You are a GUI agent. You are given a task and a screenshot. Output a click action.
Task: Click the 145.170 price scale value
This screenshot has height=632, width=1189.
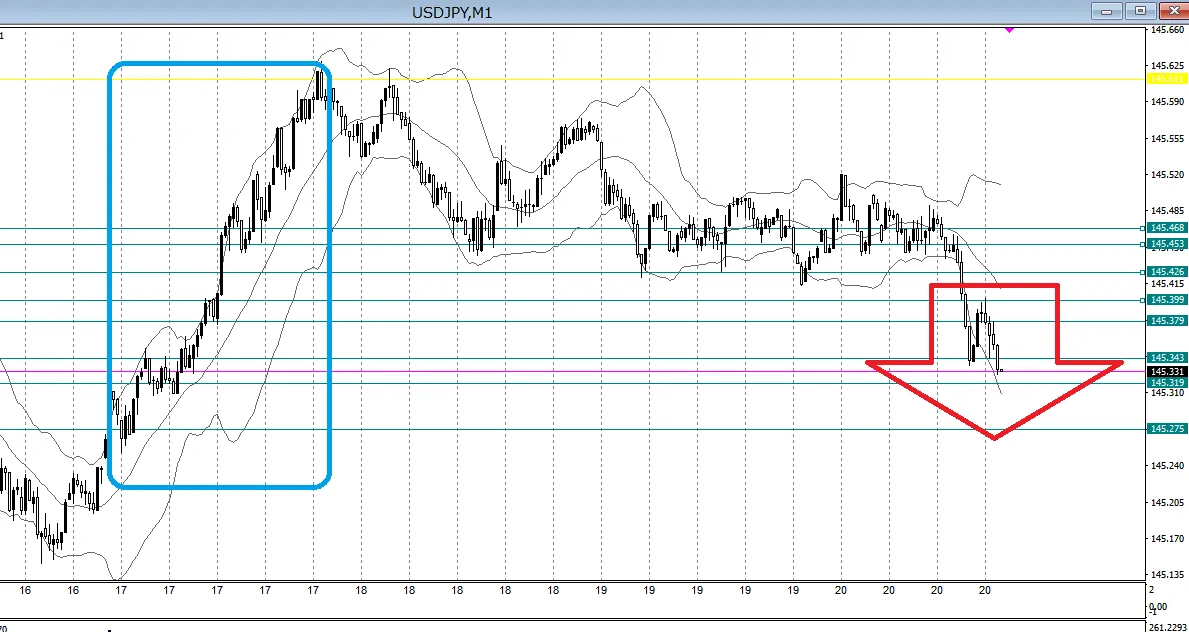(x=1168, y=539)
